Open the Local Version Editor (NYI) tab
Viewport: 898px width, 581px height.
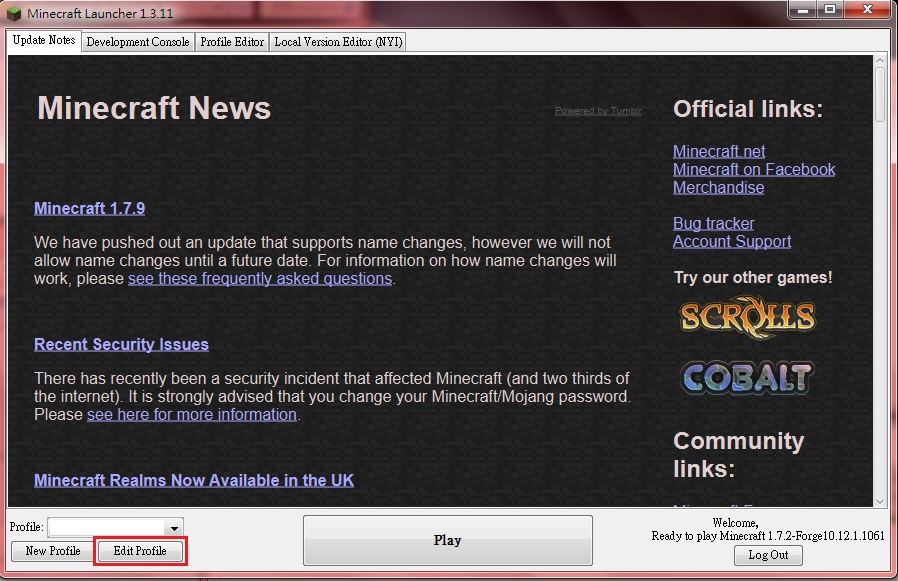click(338, 42)
